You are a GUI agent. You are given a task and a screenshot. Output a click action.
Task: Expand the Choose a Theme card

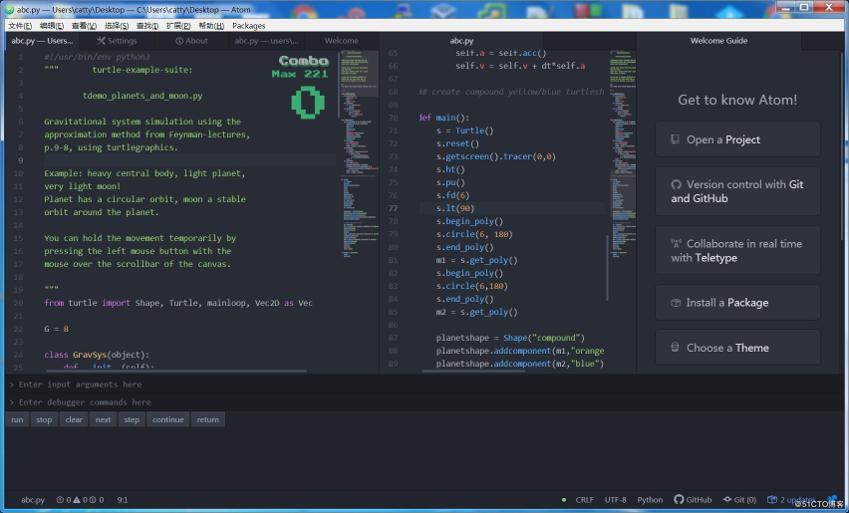[x=737, y=348]
